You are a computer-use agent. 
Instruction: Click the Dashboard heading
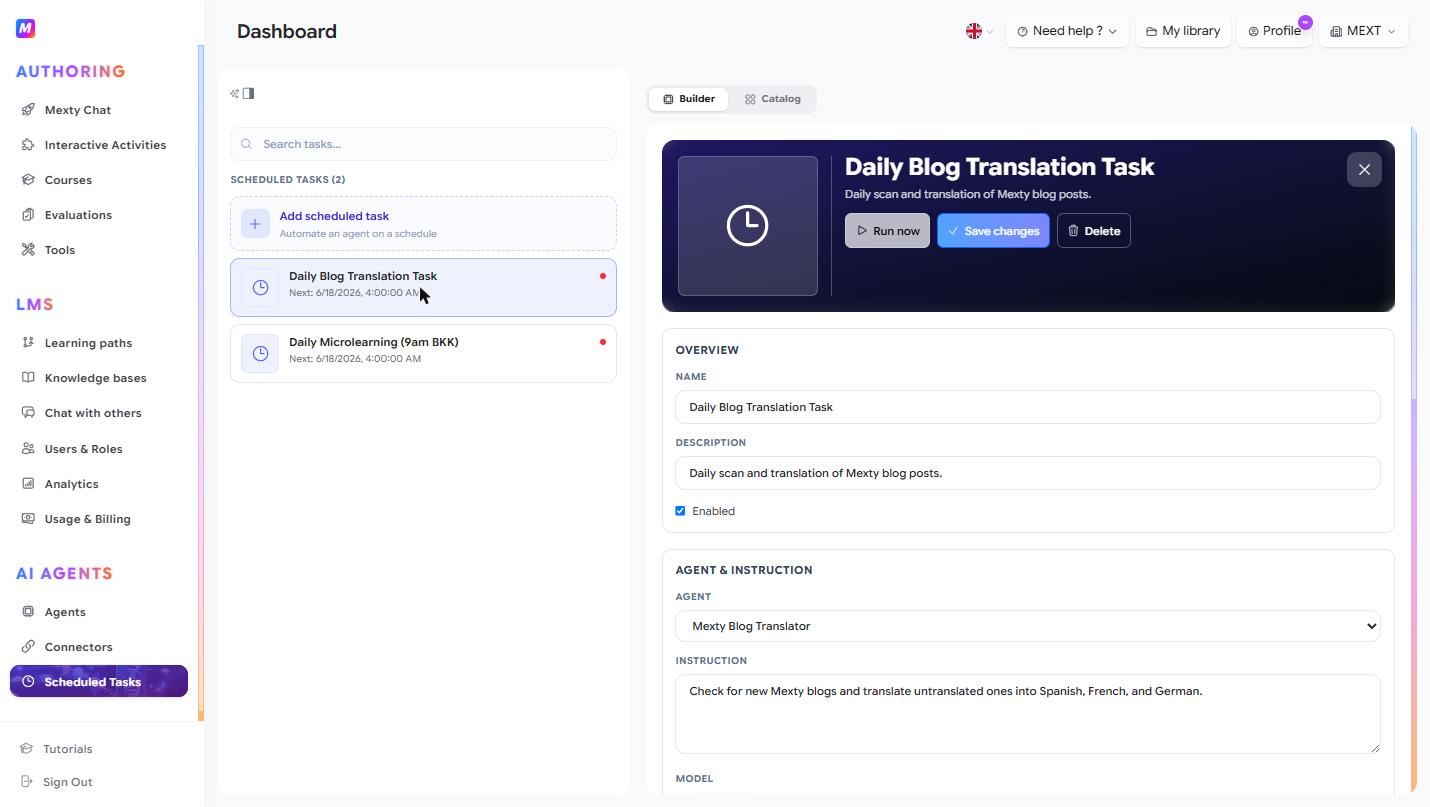[287, 31]
